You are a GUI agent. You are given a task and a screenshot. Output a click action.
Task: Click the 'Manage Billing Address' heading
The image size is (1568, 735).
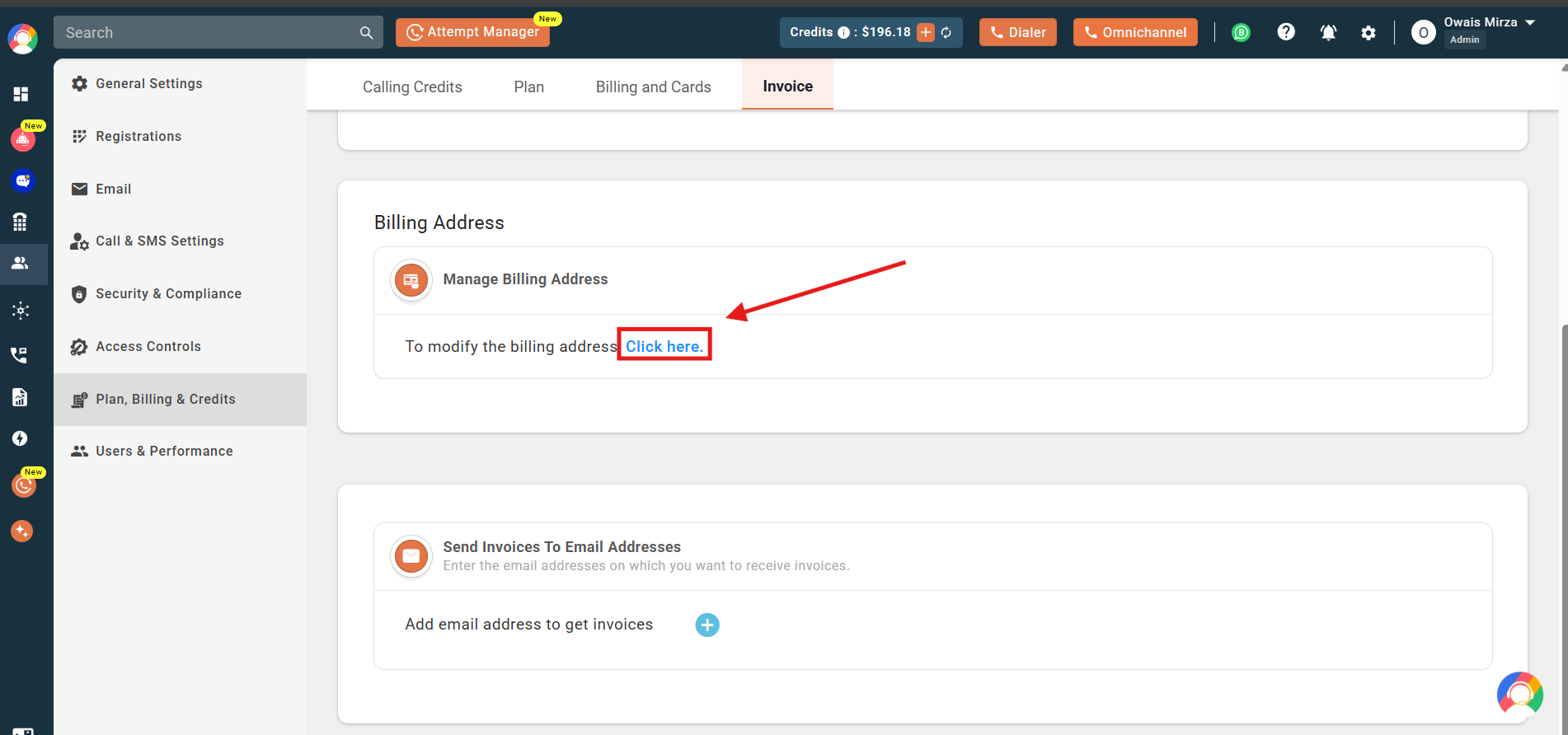[526, 279]
